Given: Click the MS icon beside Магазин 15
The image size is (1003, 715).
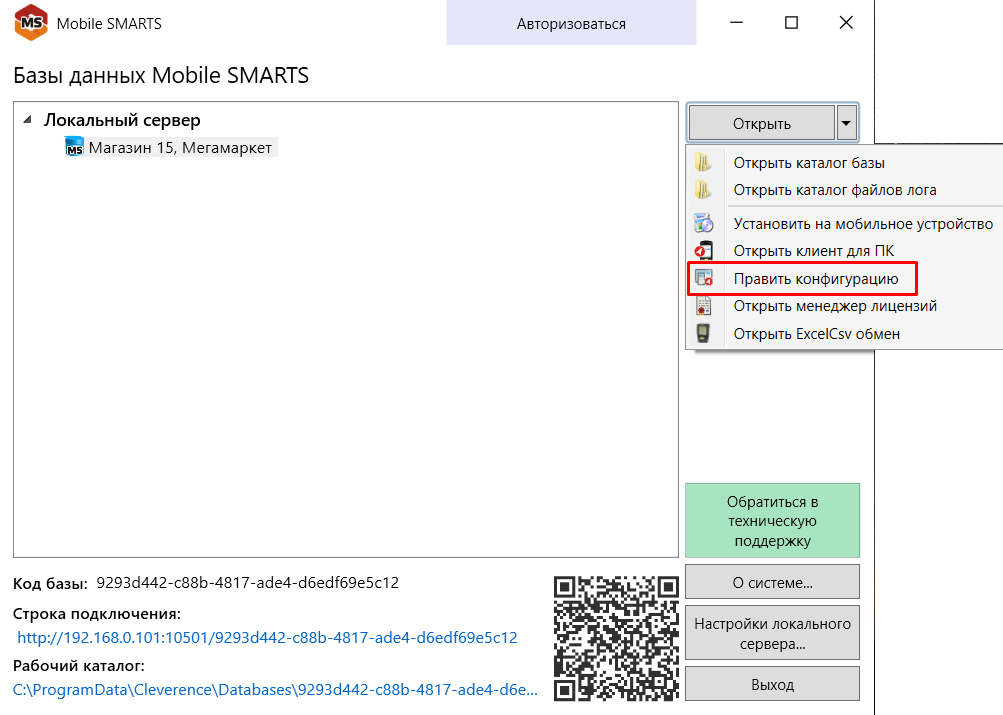Looking at the screenshot, I should pos(75,148).
